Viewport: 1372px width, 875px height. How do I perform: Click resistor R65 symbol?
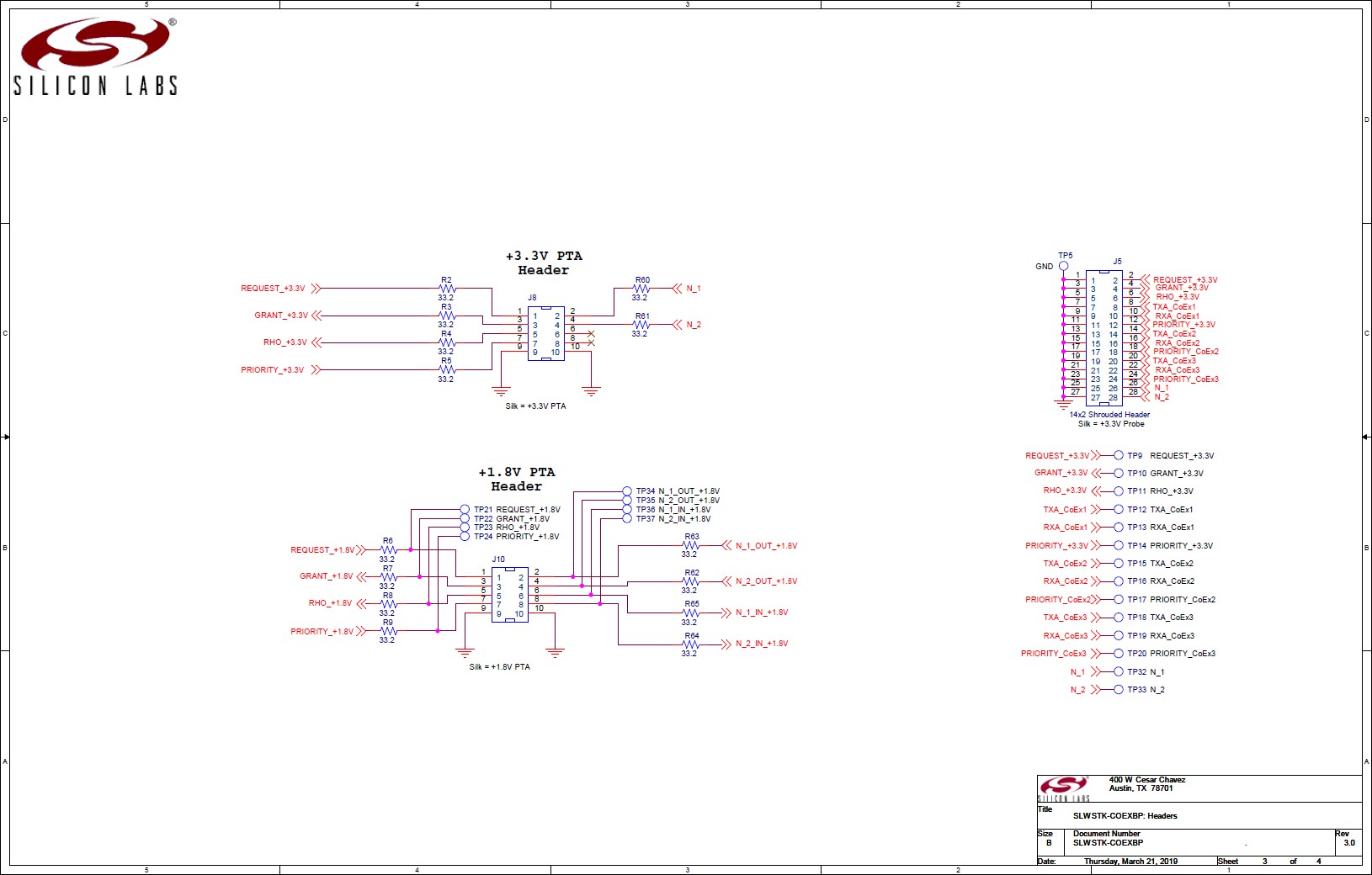click(691, 612)
